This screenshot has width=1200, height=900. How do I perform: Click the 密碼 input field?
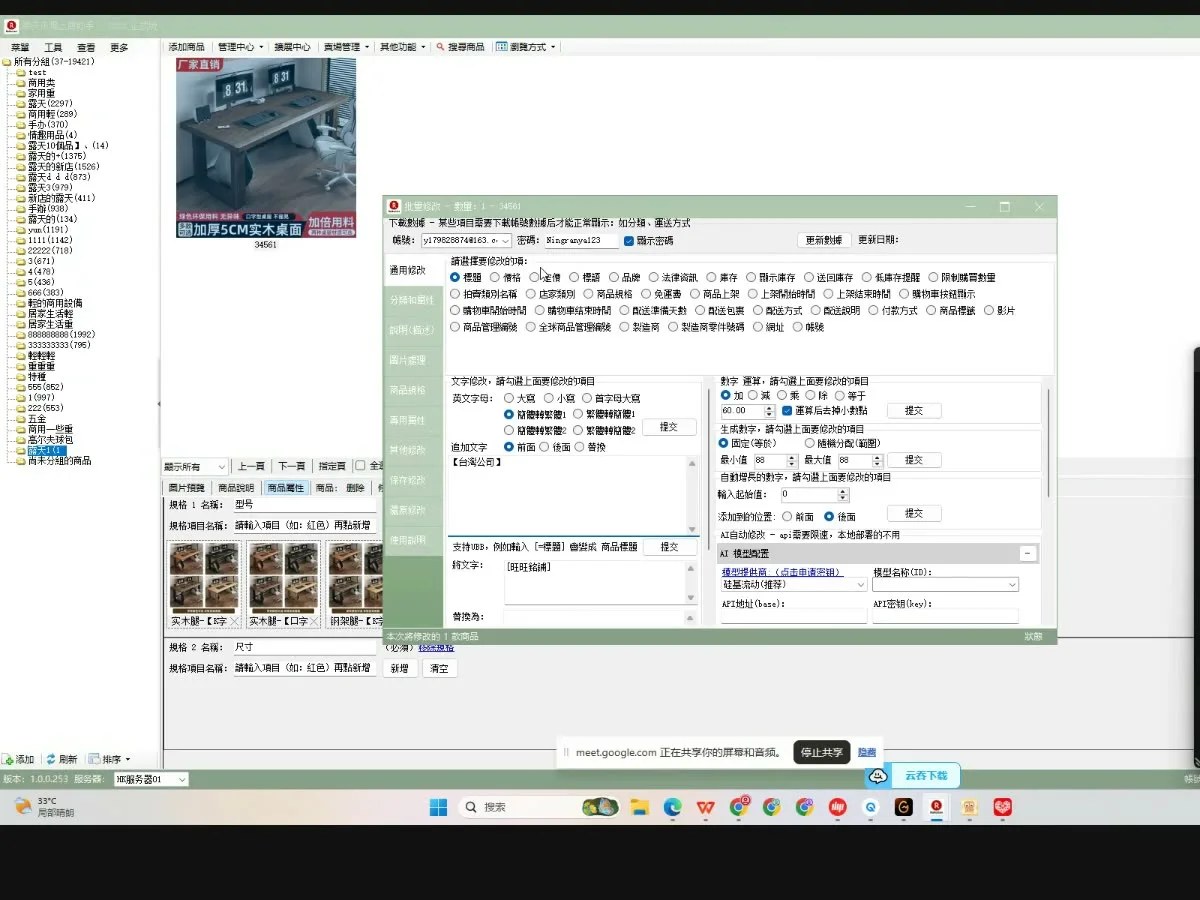582,241
